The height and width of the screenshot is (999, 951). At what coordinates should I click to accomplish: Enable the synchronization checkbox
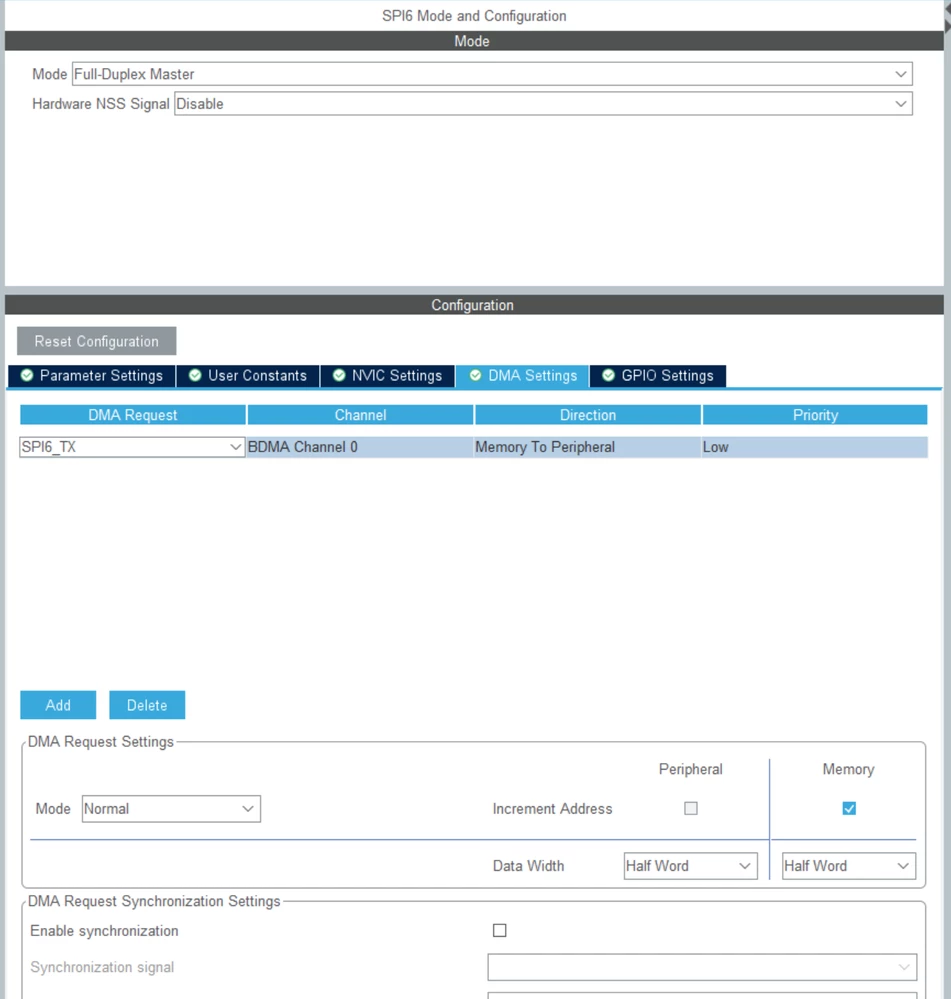[x=499, y=931]
